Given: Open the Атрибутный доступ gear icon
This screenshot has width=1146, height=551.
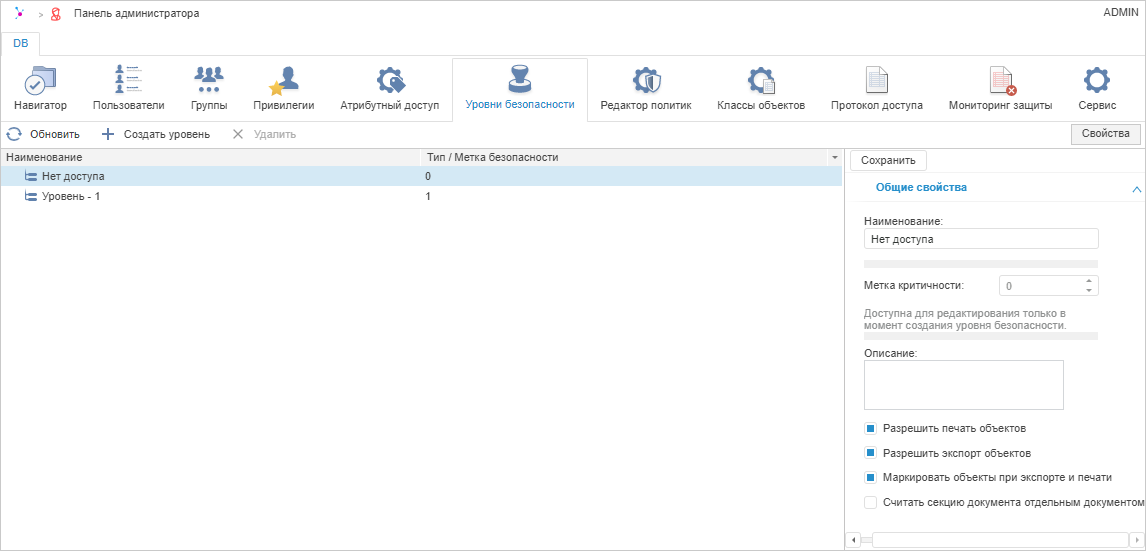Looking at the screenshot, I should 390,80.
